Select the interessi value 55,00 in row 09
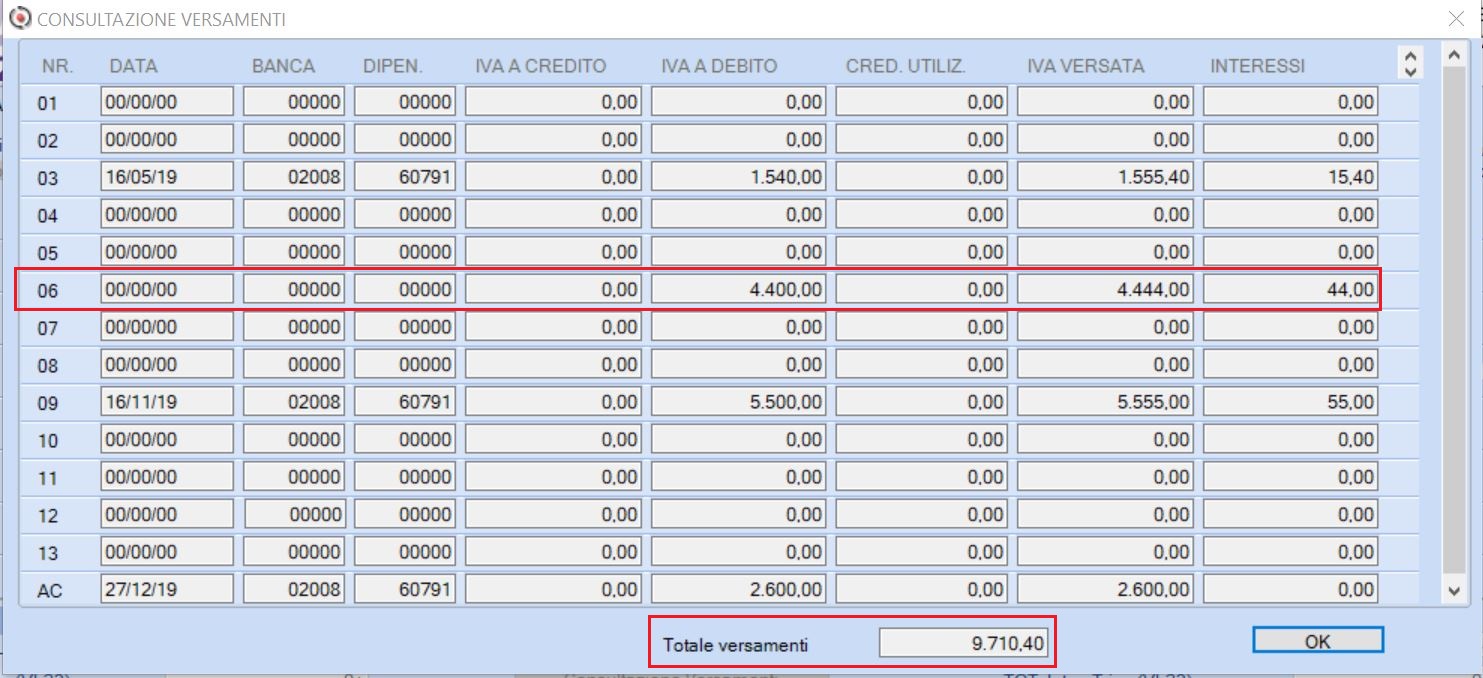The width and height of the screenshot is (1483, 678). point(1290,402)
